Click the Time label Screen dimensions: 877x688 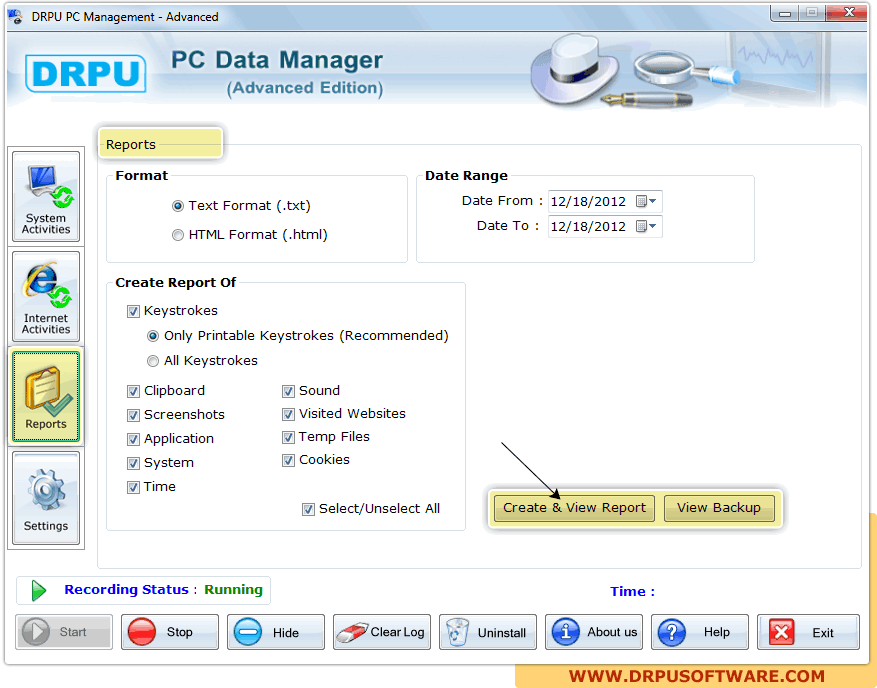coord(632,592)
